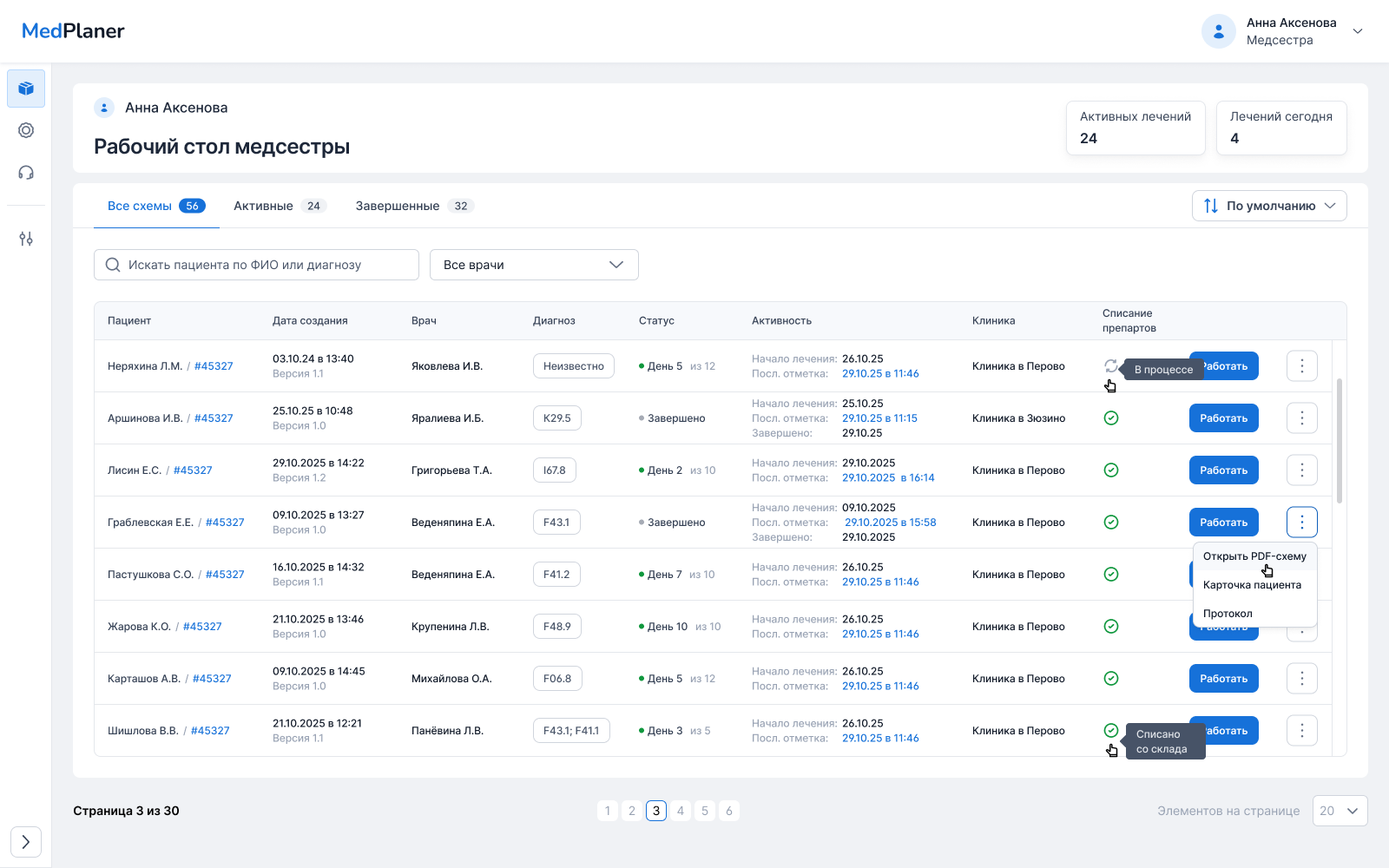1389x868 pixels.
Task: Click the green checkmark status for Аршинова И.В.
Action: point(1110,418)
